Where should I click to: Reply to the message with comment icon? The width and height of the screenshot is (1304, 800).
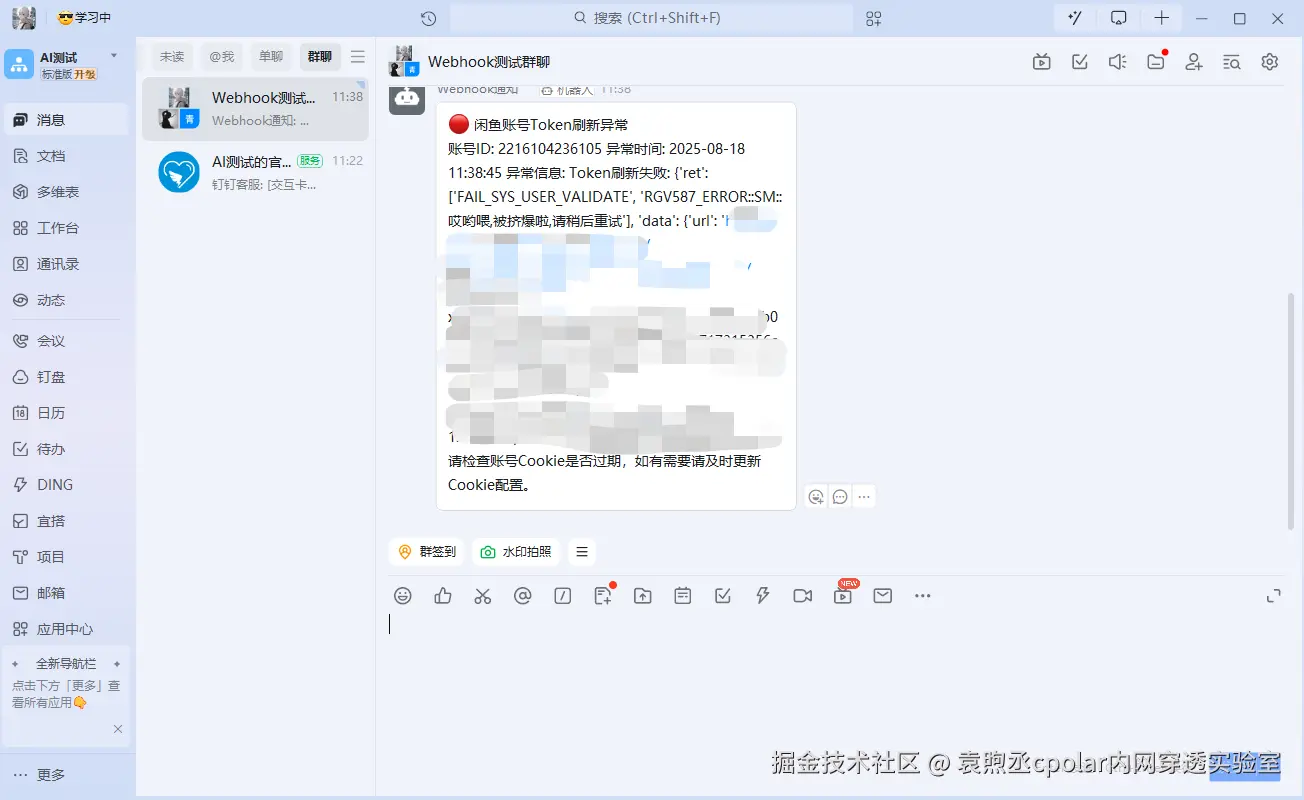841,497
